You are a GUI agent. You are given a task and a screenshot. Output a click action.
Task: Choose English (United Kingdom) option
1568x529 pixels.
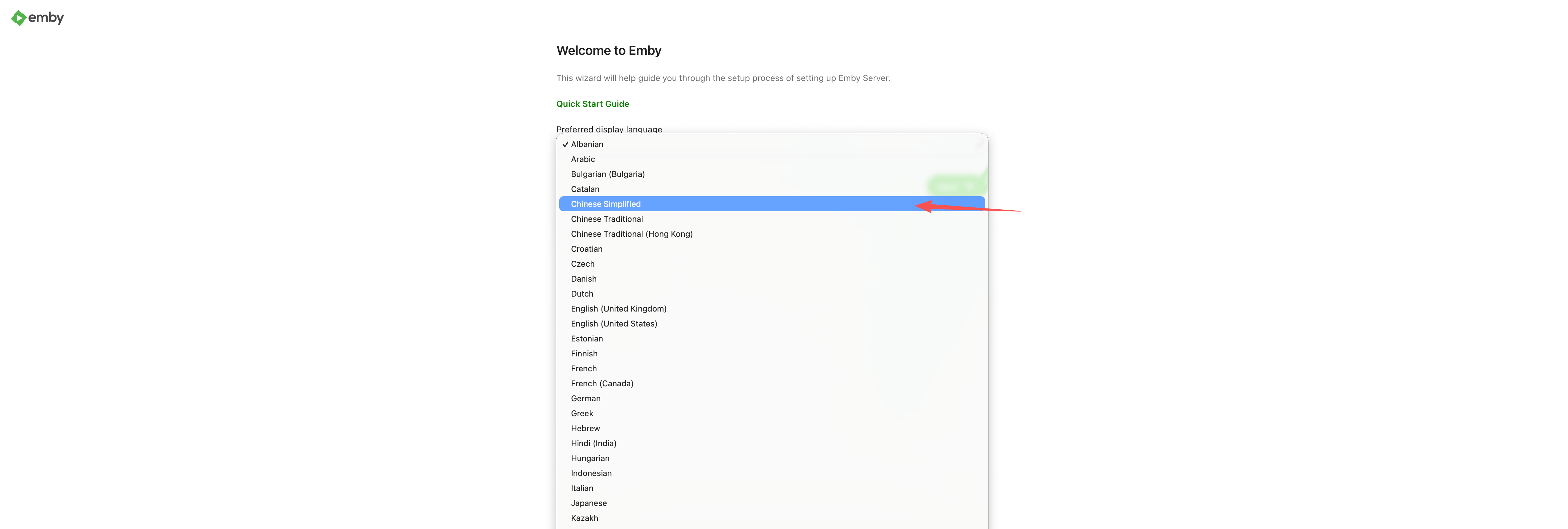618,309
